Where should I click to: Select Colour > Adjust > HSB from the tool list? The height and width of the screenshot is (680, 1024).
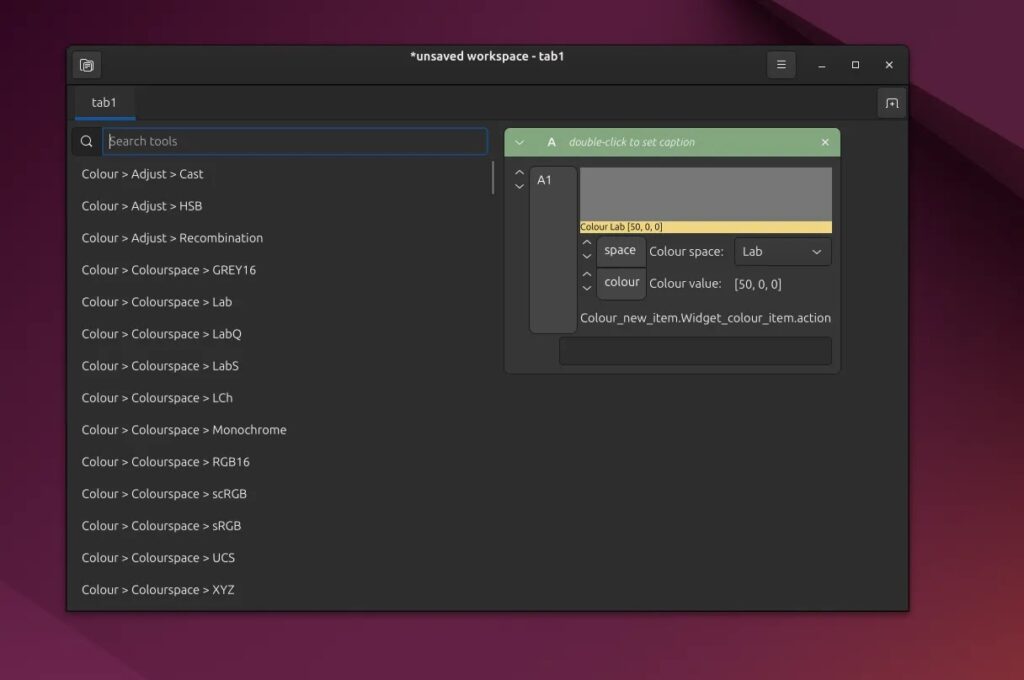point(143,205)
